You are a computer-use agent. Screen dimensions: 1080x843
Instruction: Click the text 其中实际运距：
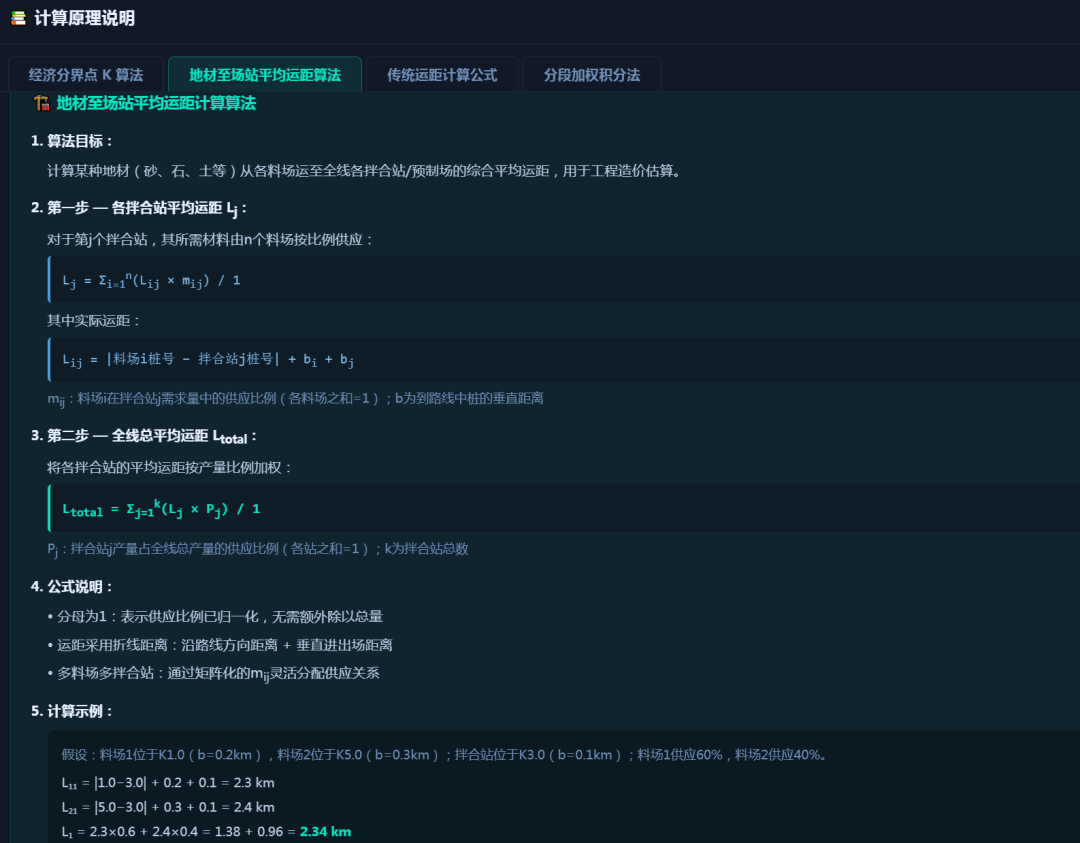(x=94, y=321)
